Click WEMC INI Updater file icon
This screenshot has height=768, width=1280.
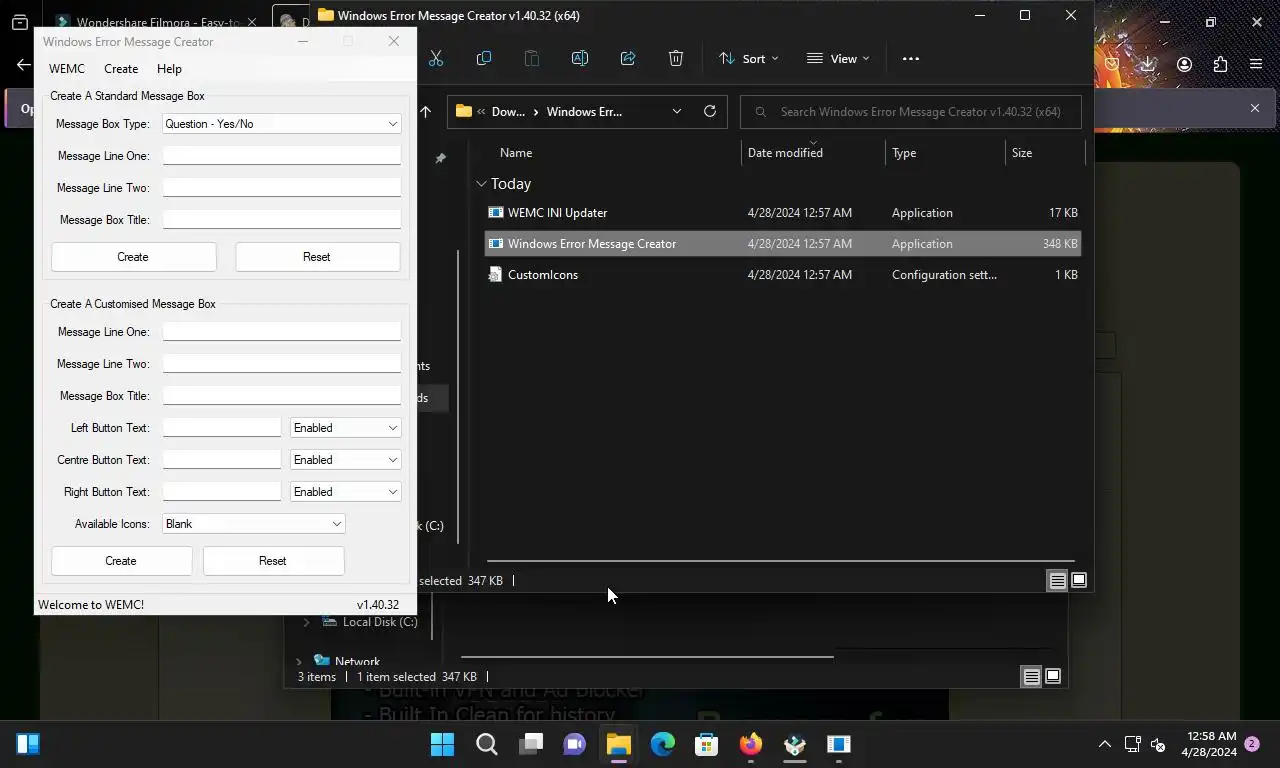tap(495, 212)
